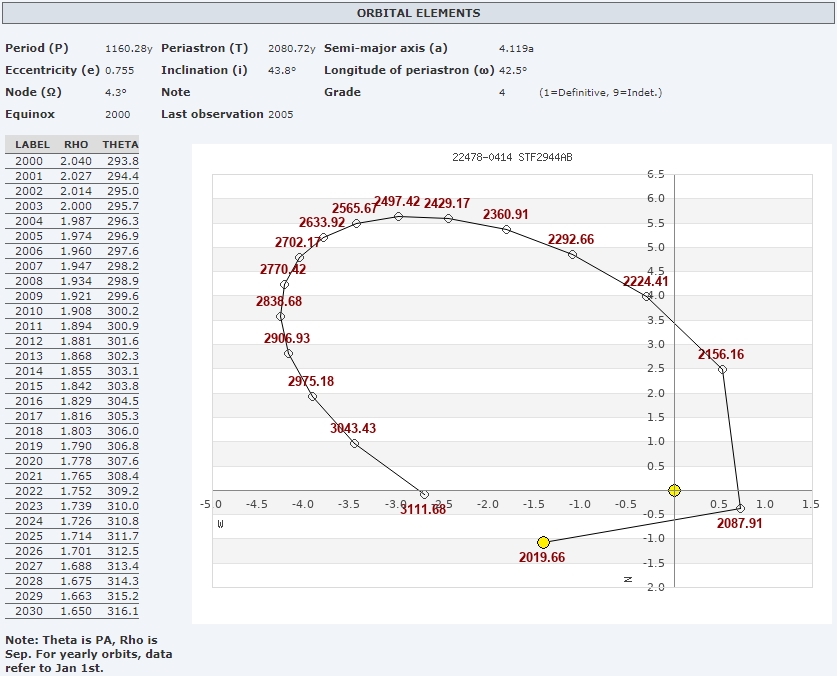Screen dimensions: 837x676
Task: Click the orbit point labeled 2633.92
Action: tap(323, 237)
